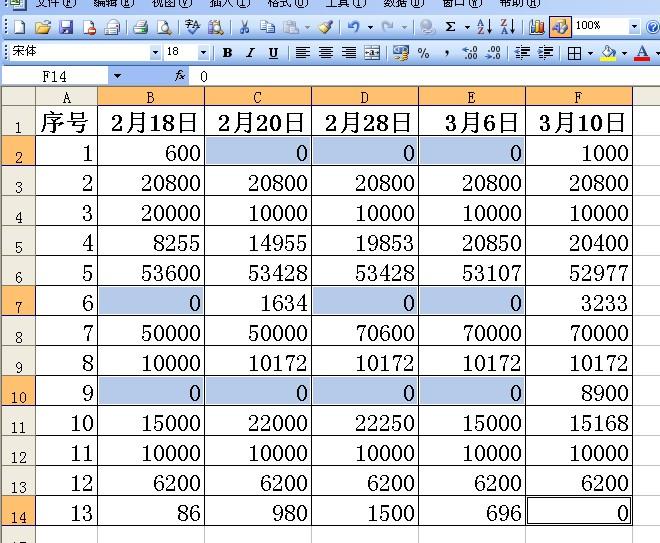This screenshot has width=660, height=543.
Task: Toggle align right
Action: 349,53
